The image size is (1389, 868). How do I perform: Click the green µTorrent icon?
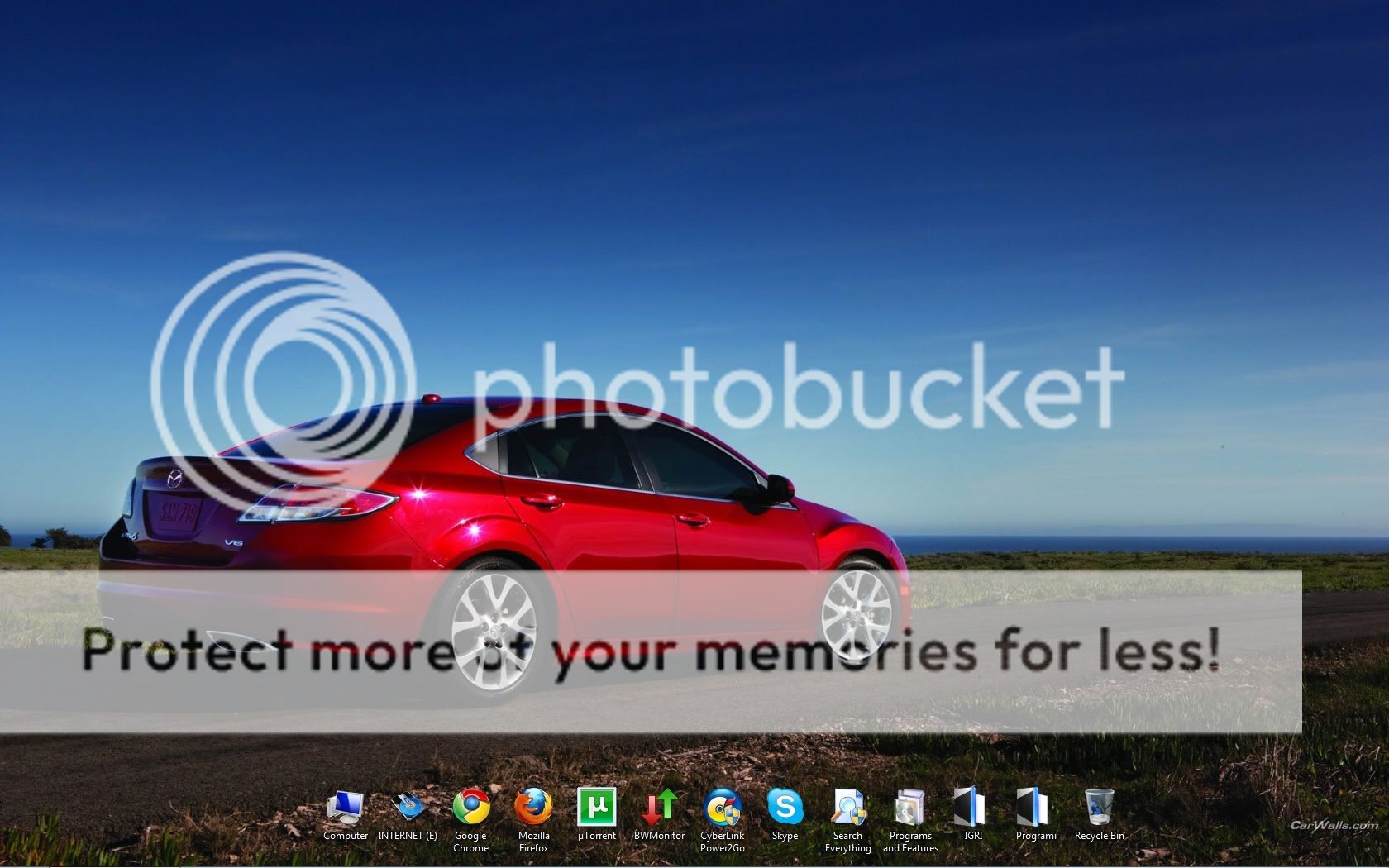pyautogui.click(x=596, y=808)
